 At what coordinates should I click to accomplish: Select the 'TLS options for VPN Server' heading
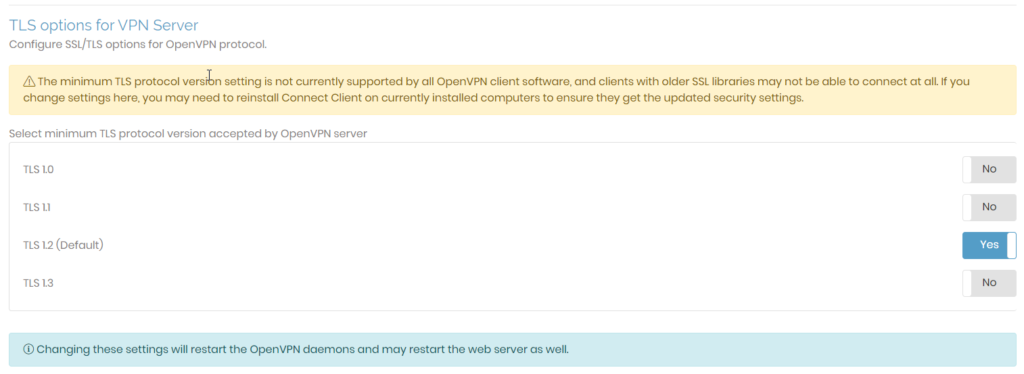pos(103,25)
